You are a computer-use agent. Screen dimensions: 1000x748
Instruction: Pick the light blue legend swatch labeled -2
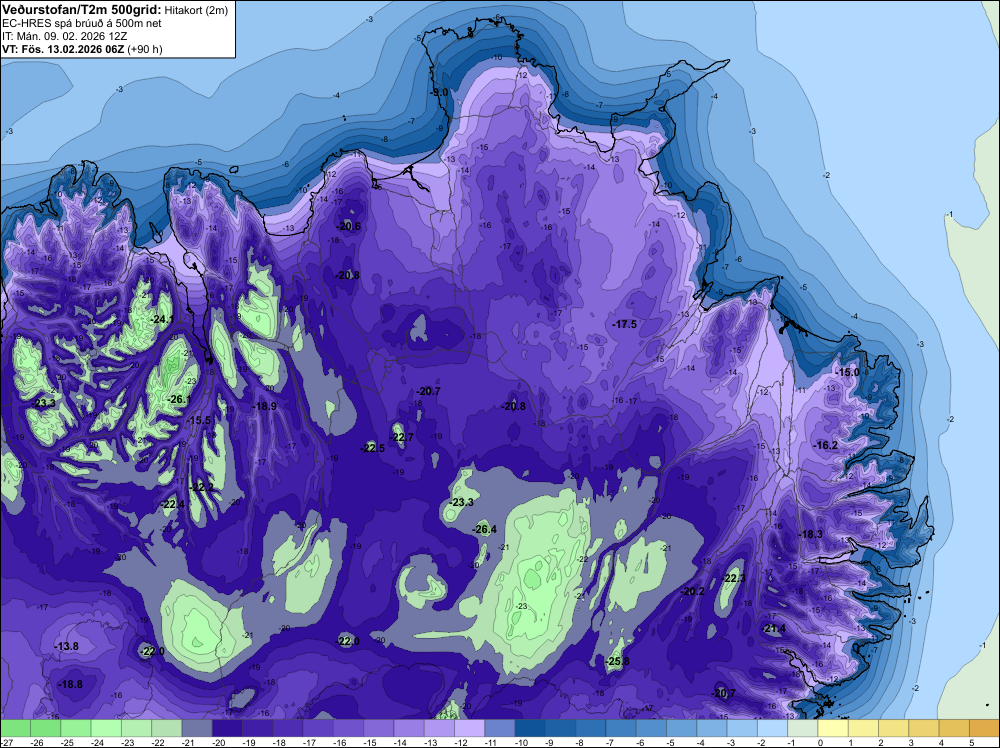[x=772, y=728]
